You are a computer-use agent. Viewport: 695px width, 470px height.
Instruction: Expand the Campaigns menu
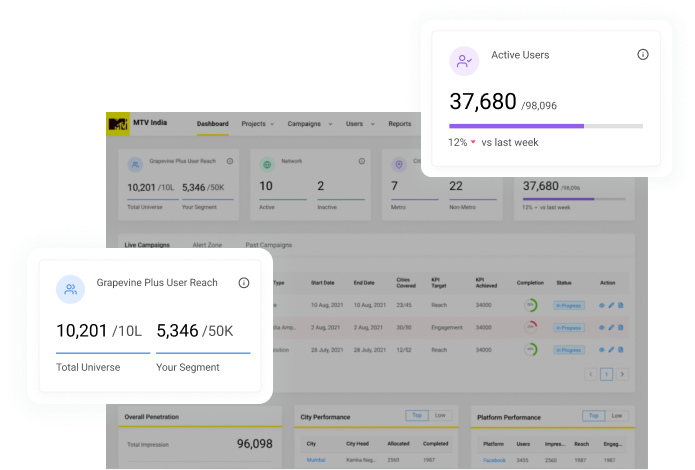(309, 124)
